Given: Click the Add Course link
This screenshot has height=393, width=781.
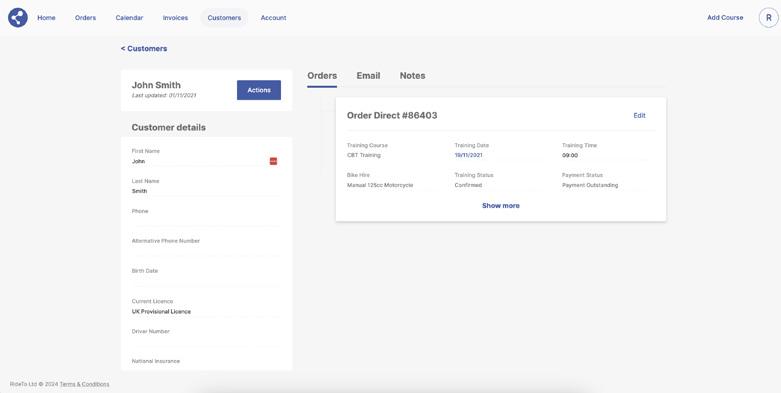Looking at the screenshot, I should pos(725,17).
